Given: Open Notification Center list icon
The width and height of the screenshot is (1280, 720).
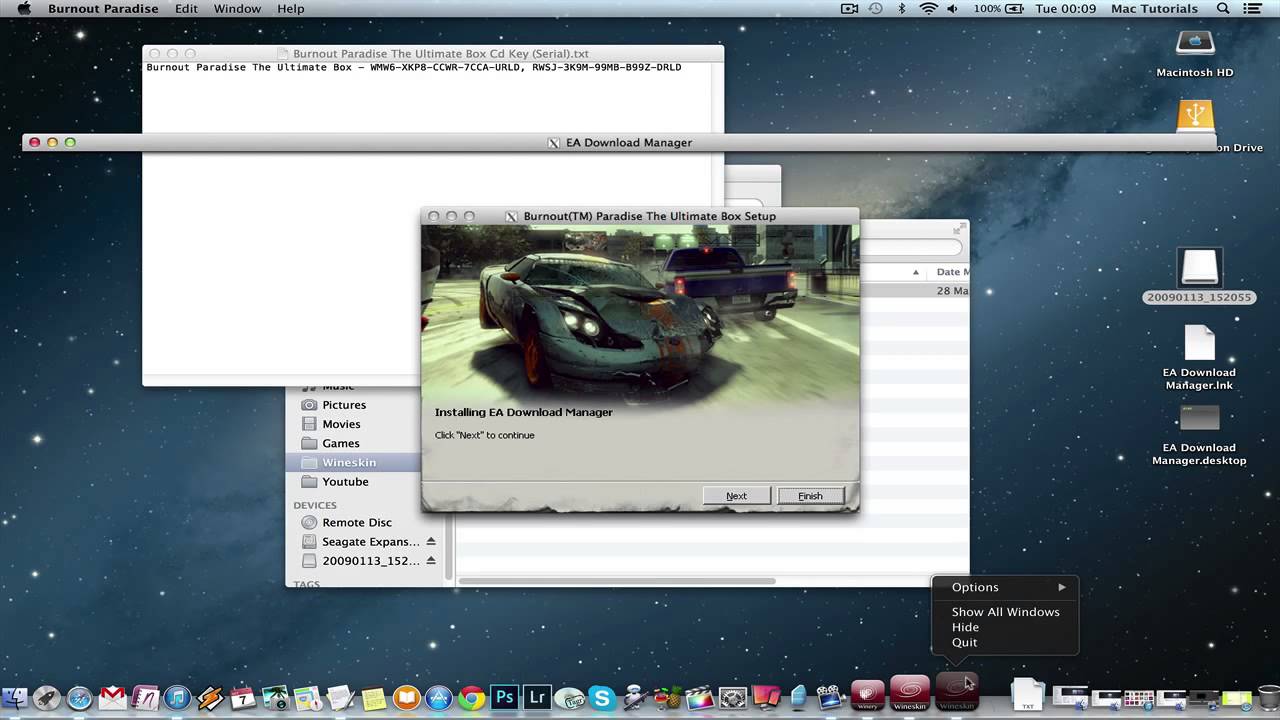Looking at the screenshot, I should pos(1253,9).
